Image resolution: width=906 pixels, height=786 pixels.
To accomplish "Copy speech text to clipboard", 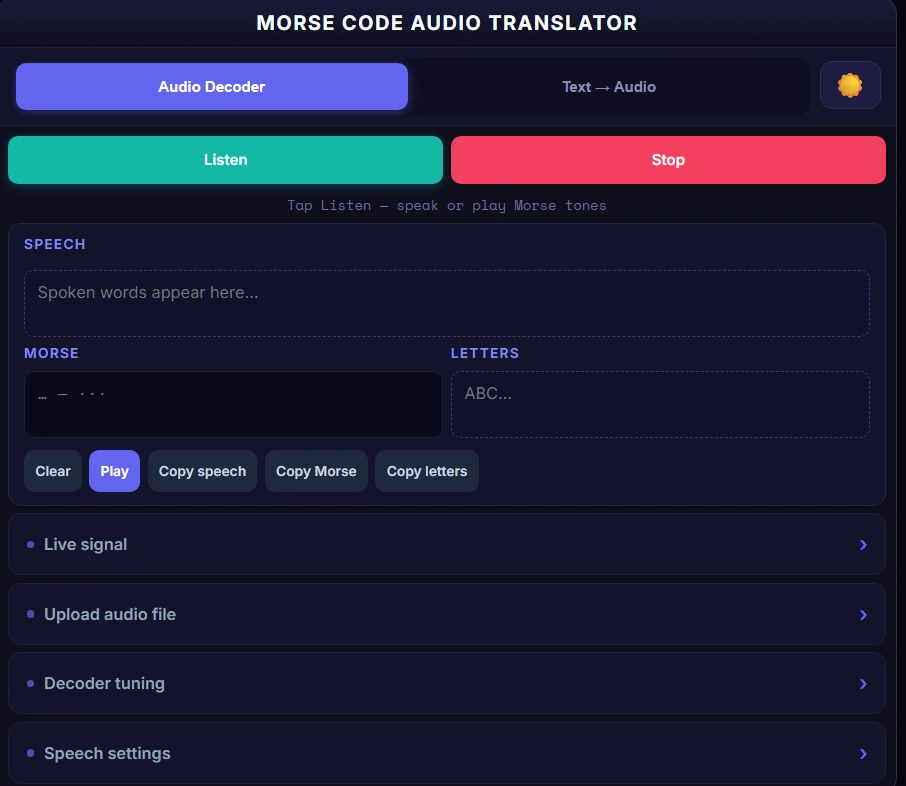I will point(202,471).
